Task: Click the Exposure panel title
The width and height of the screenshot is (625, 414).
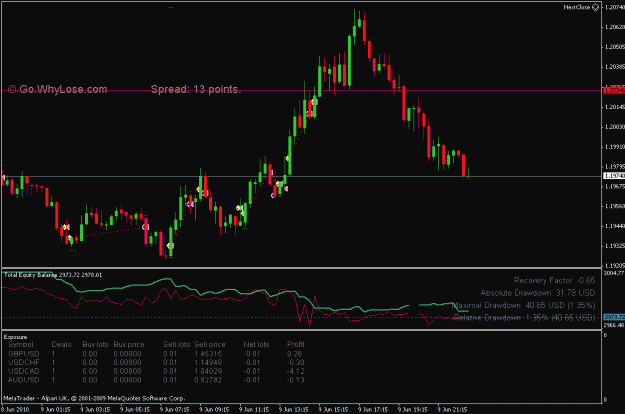Action: [x=16, y=337]
